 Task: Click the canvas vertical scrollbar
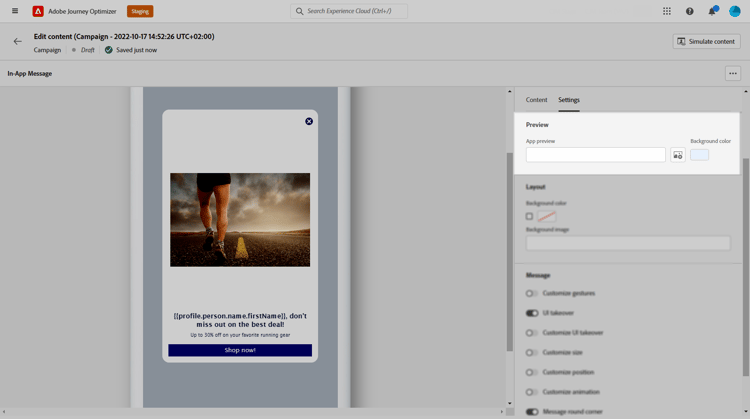(509, 252)
